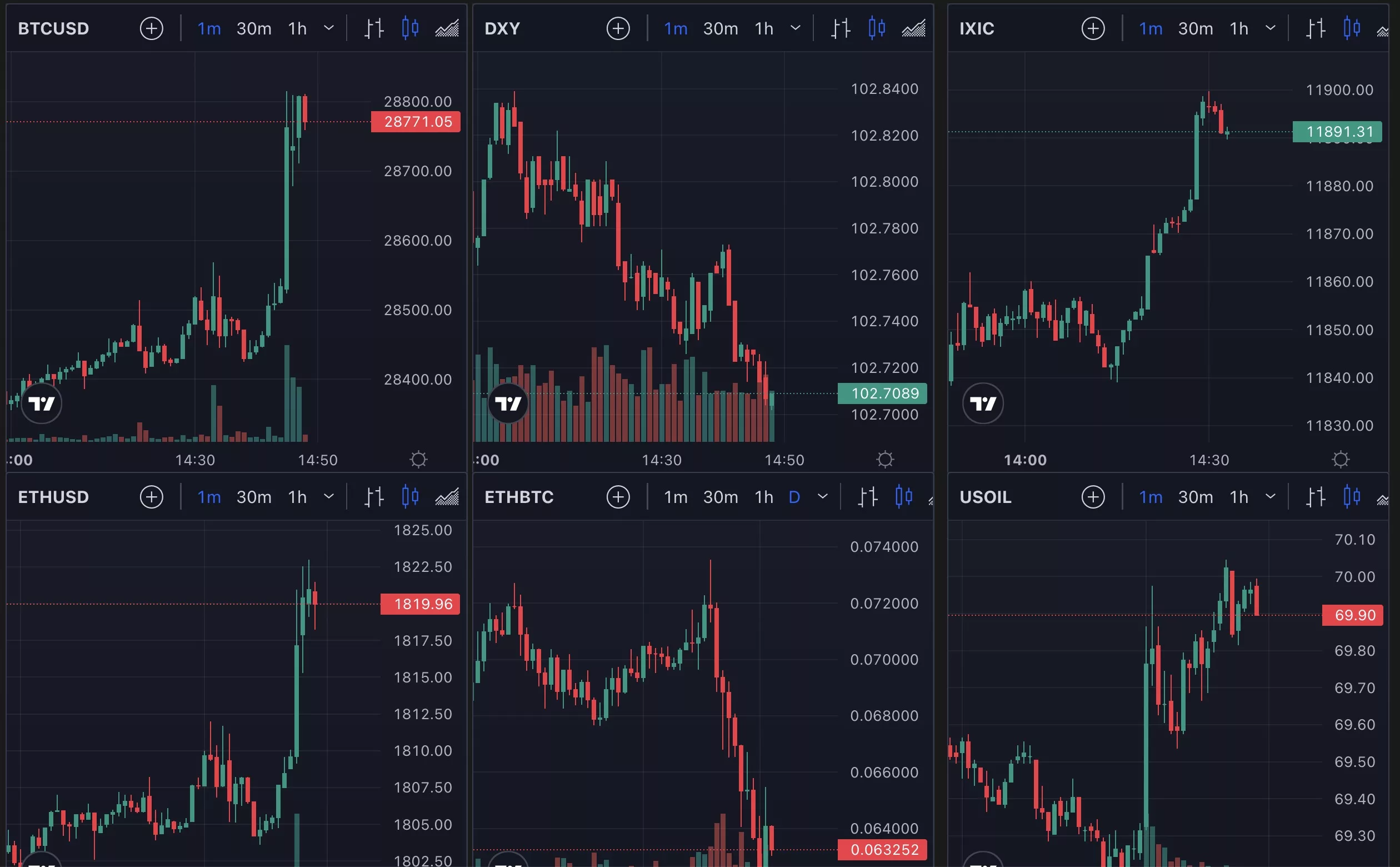
Task: Select candlestick style on the ETHBTC chart
Action: coord(904,496)
